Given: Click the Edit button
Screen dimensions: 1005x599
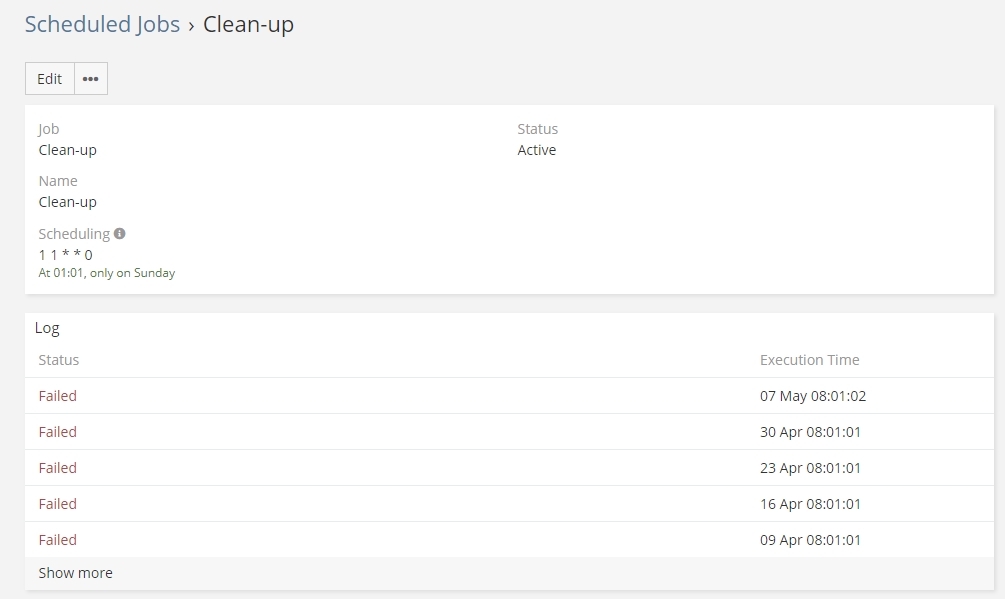Looking at the screenshot, I should click(x=50, y=79).
